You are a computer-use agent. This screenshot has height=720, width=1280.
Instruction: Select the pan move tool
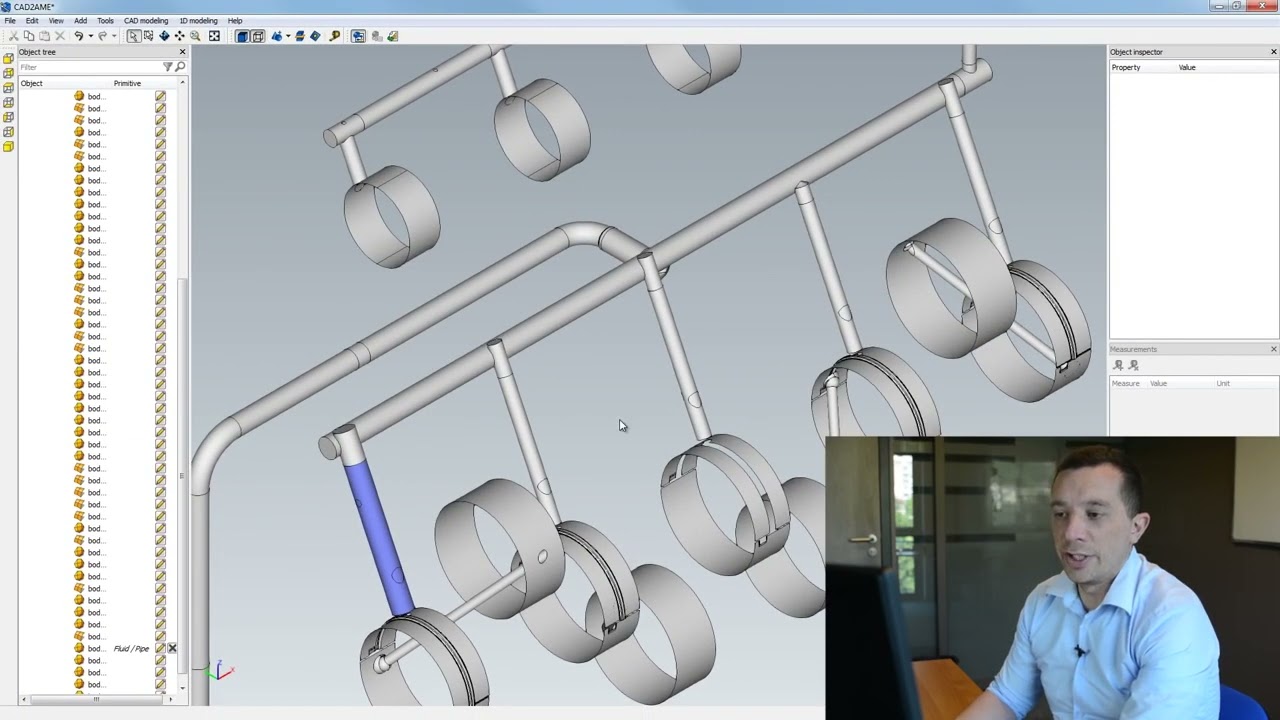pos(180,36)
